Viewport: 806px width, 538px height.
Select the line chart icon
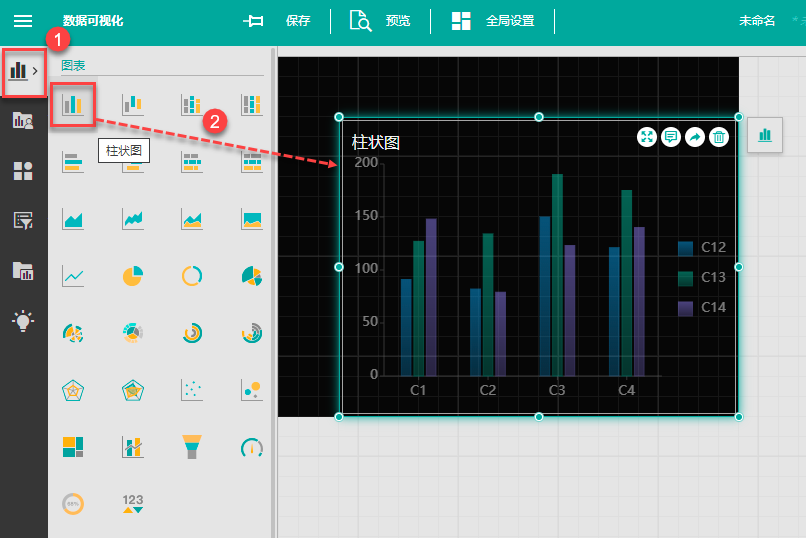(72, 276)
